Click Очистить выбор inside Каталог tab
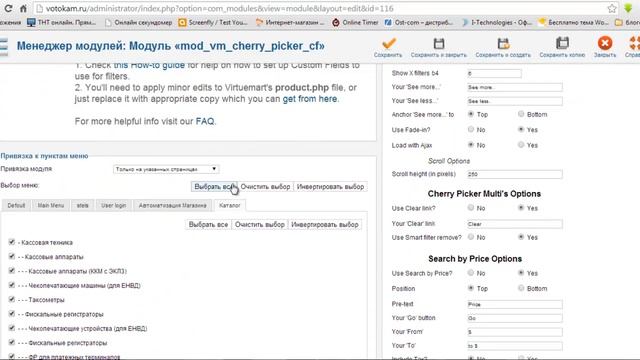The height and width of the screenshot is (360, 640). [260, 224]
